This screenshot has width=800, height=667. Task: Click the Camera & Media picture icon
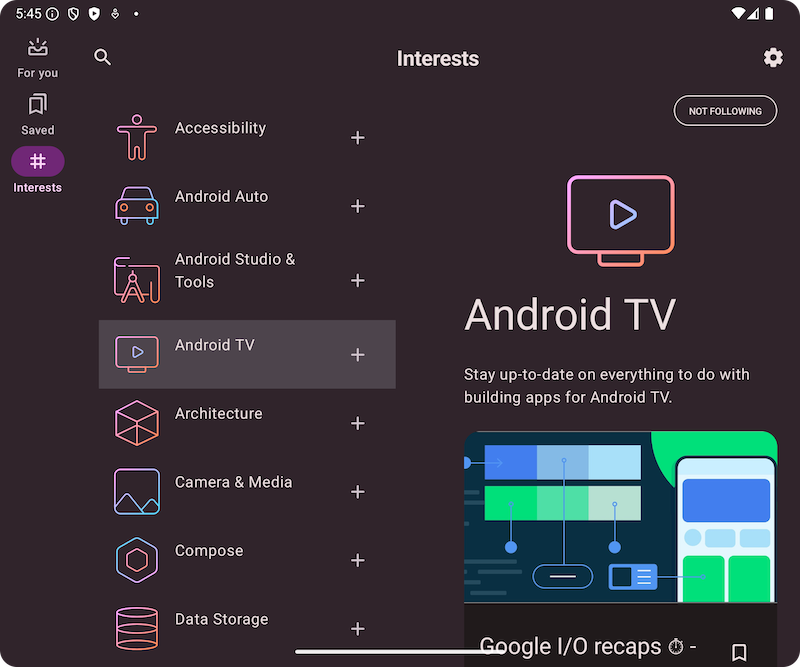click(x=137, y=492)
